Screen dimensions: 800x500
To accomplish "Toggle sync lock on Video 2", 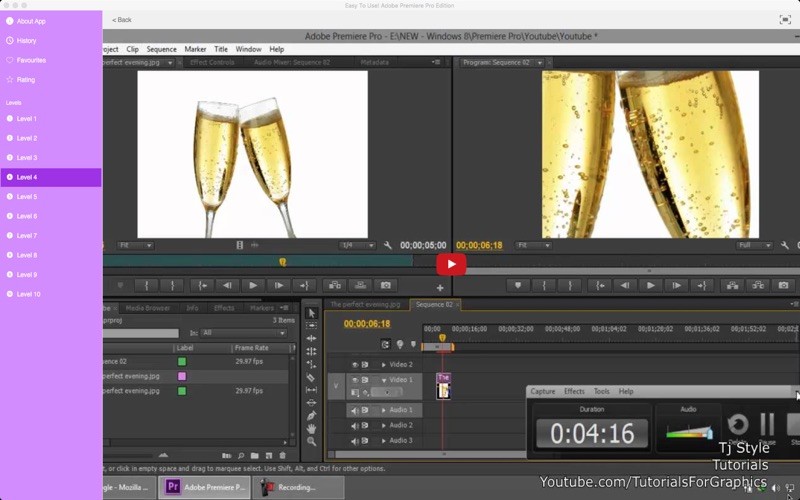I will tap(365, 365).
